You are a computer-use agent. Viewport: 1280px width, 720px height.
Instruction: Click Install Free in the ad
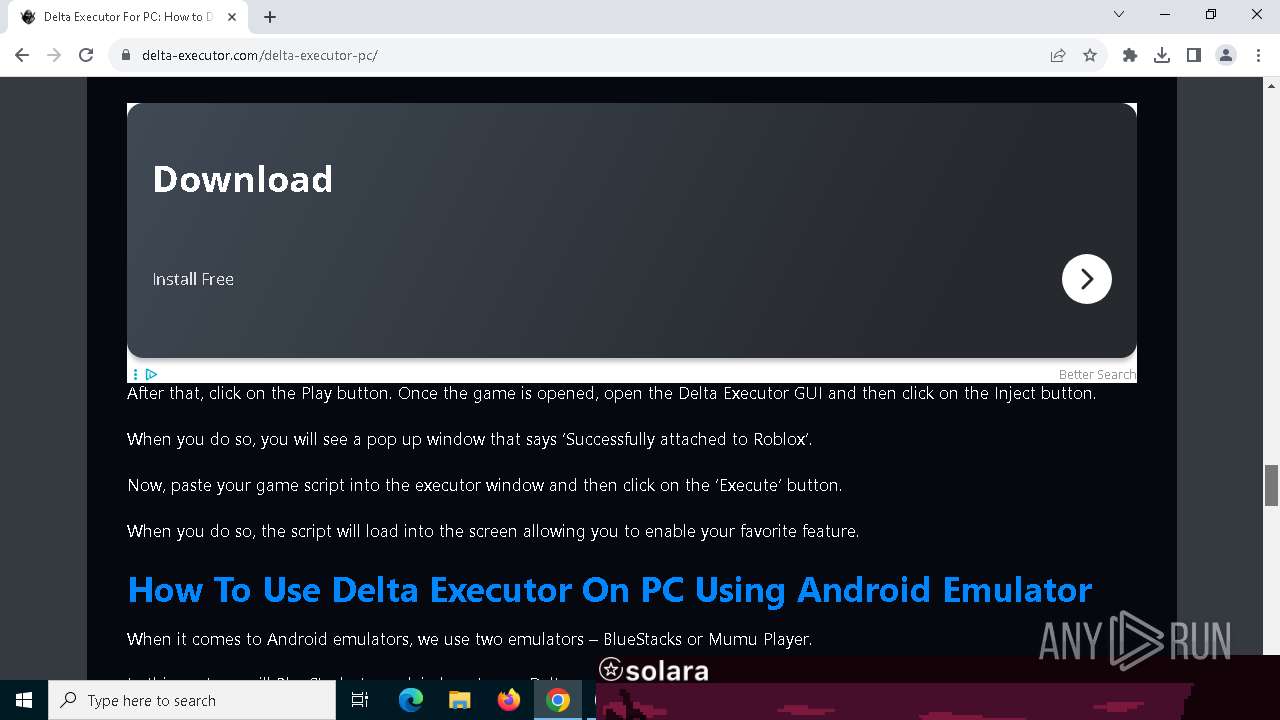pos(193,279)
